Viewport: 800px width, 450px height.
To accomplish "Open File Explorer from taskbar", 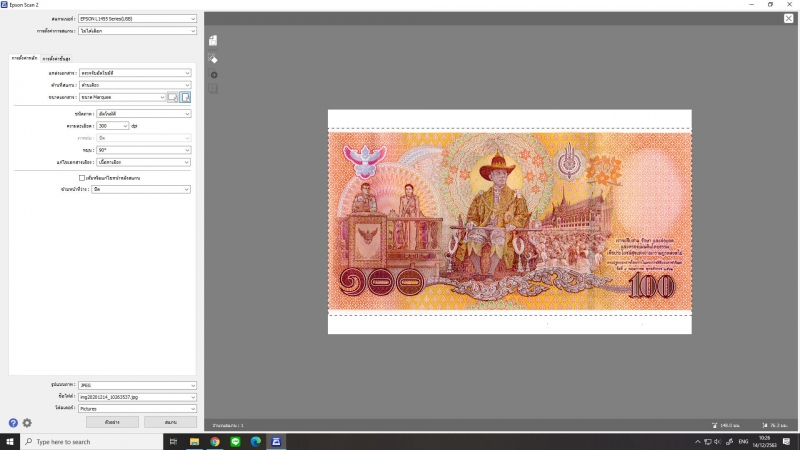I will click(x=194, y=441).
